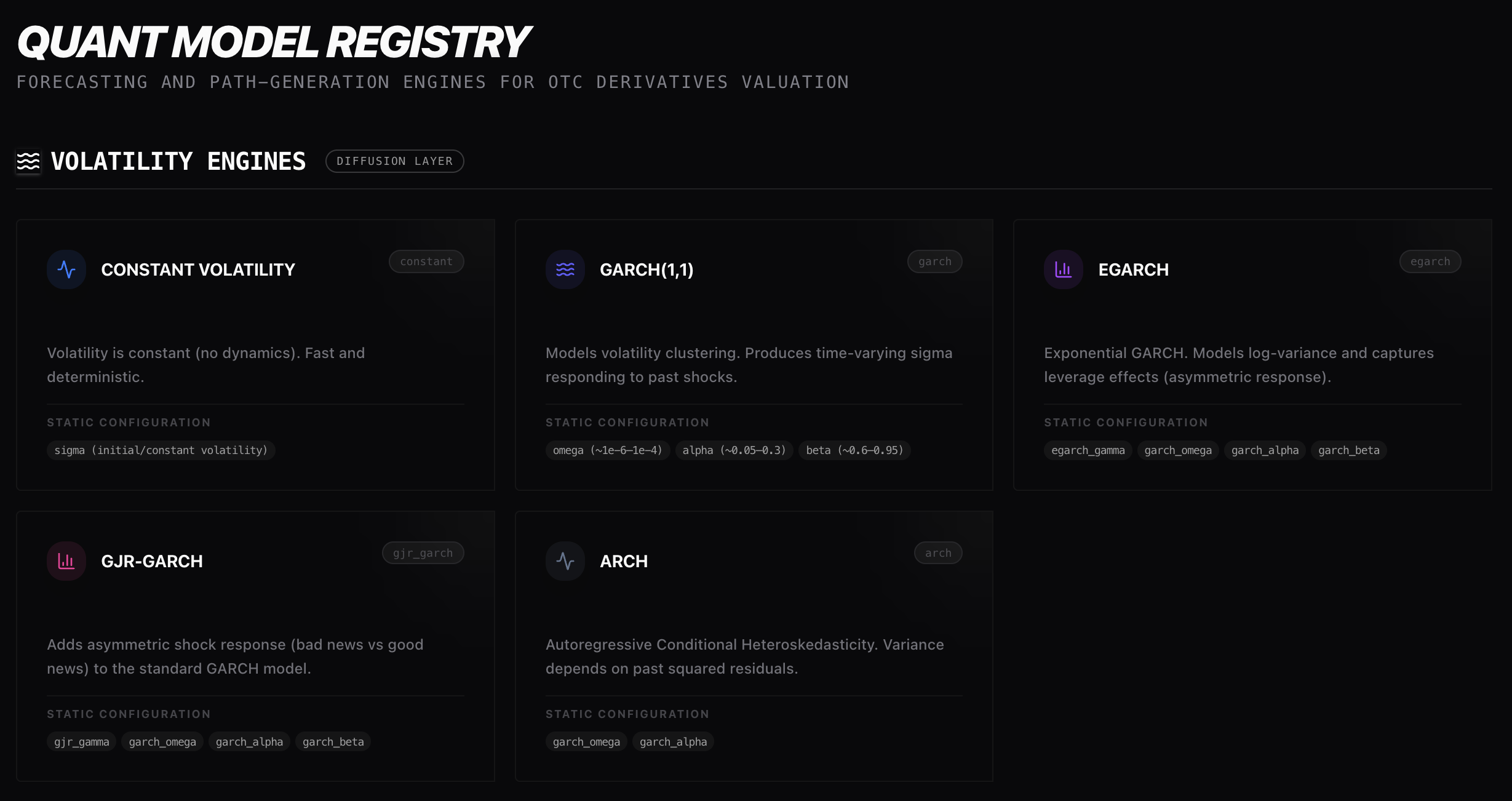Click the alpha (~0.05–0.3) parameter chip

(734, 450)
